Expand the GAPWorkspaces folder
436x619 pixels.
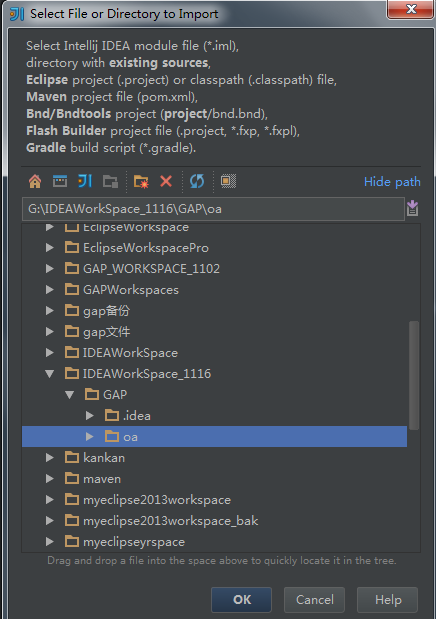50,289
